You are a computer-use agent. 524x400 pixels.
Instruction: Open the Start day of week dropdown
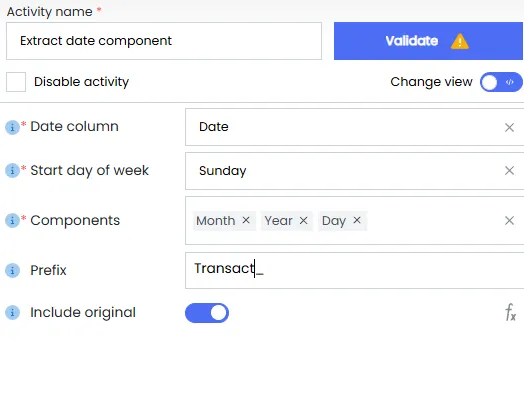click(343, 171)
